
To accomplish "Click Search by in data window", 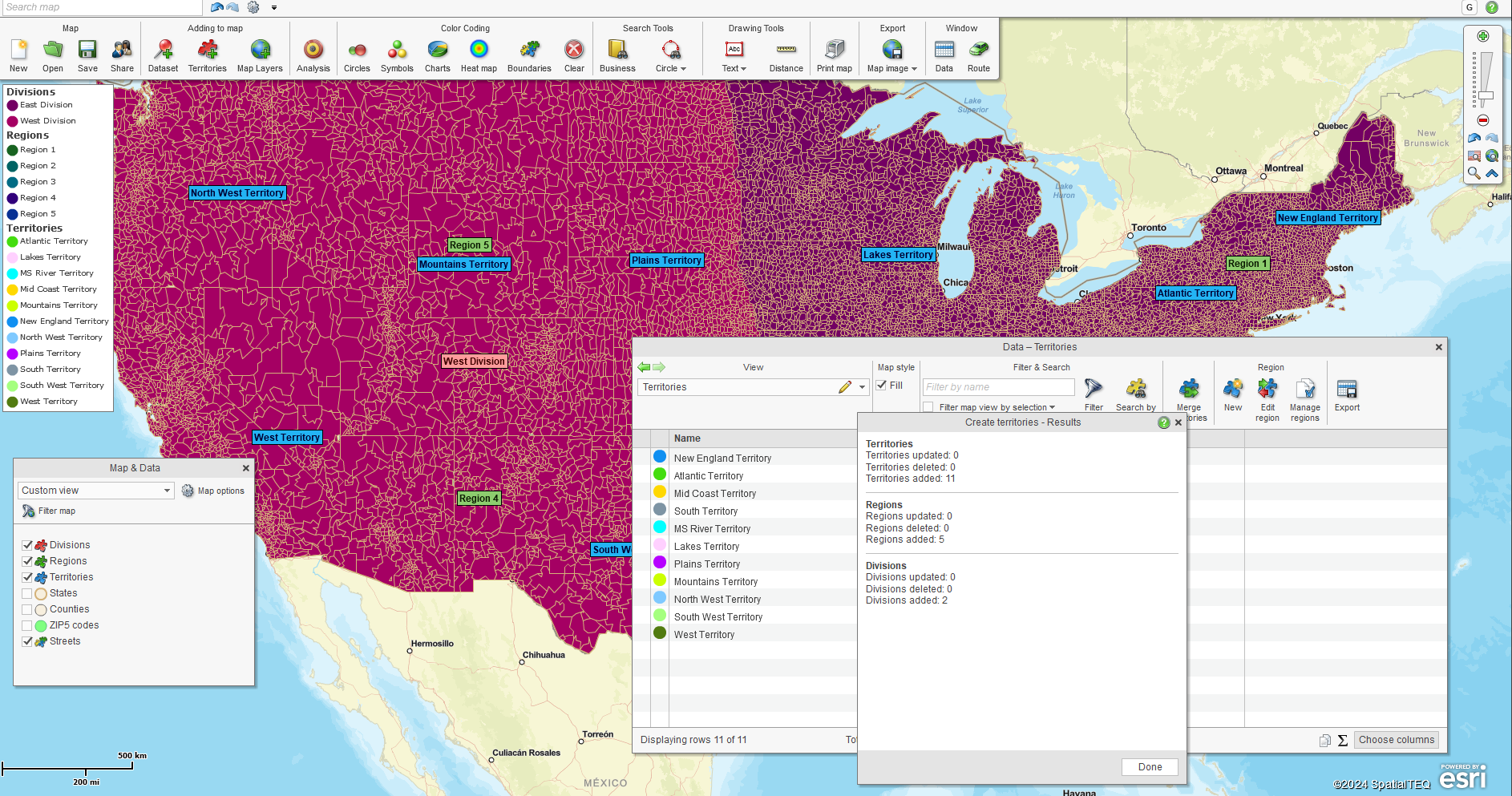I will [x=1136, y=394].
